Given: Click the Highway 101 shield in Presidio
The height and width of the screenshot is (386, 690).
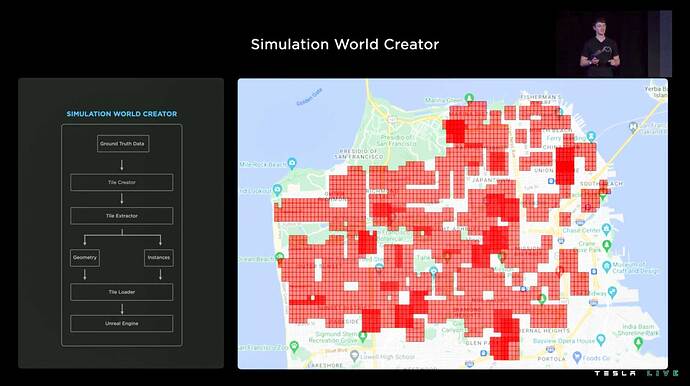Looking at the screenshot, I should click(391, 119).
